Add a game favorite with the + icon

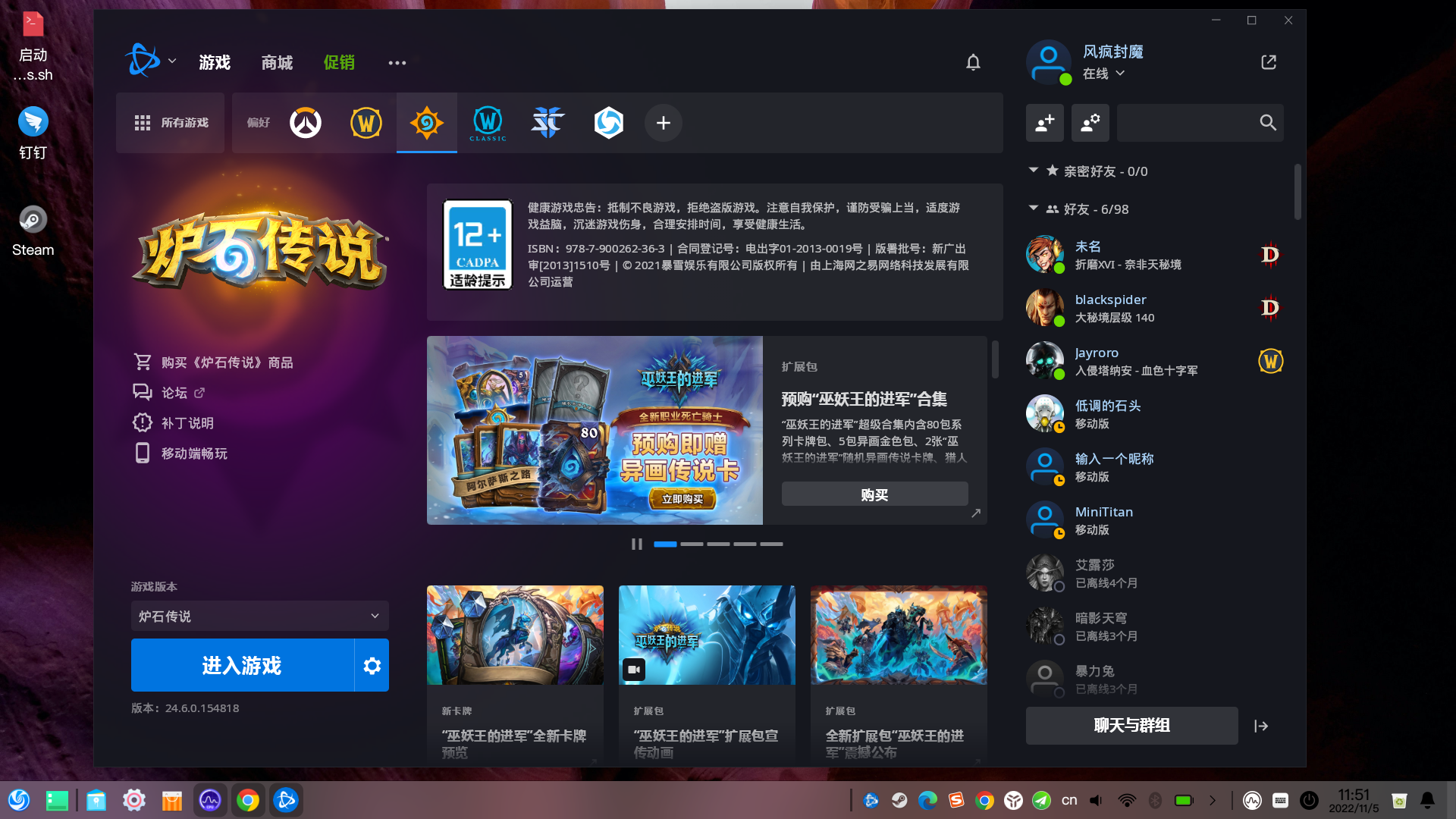tap(663, 122)
